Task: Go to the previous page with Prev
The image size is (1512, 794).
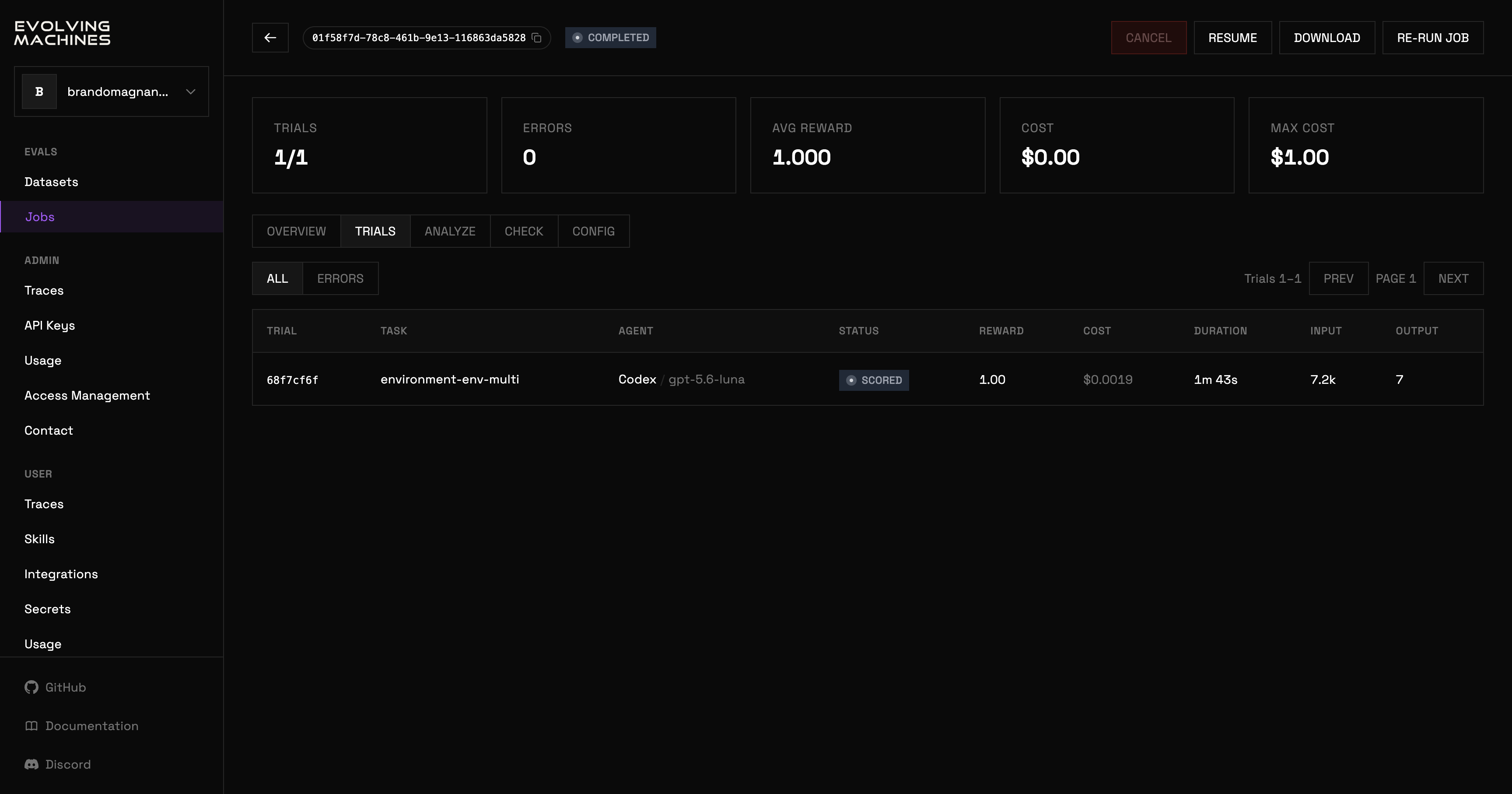Action: coord(1338,278)
